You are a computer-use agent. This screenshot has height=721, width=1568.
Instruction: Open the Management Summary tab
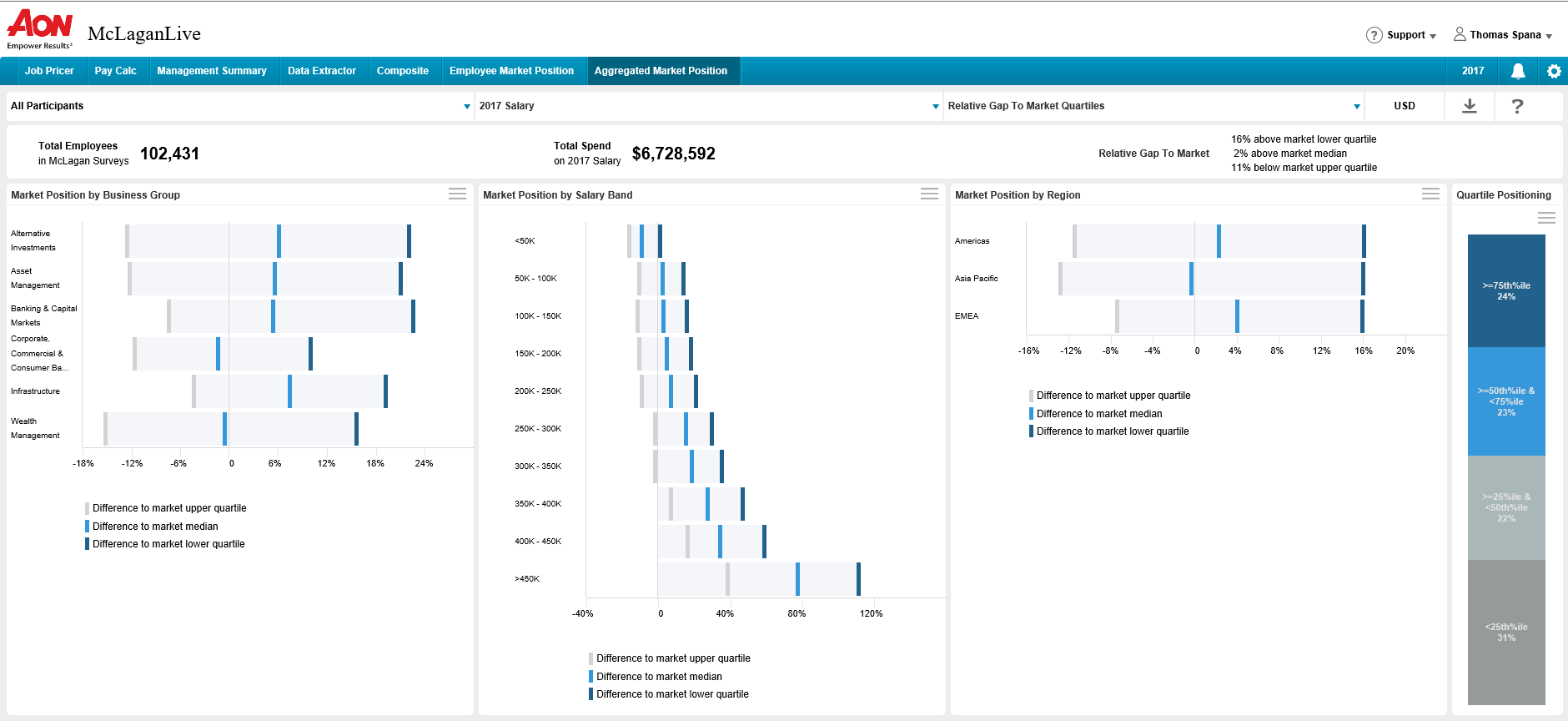click(x=212, y=71)
